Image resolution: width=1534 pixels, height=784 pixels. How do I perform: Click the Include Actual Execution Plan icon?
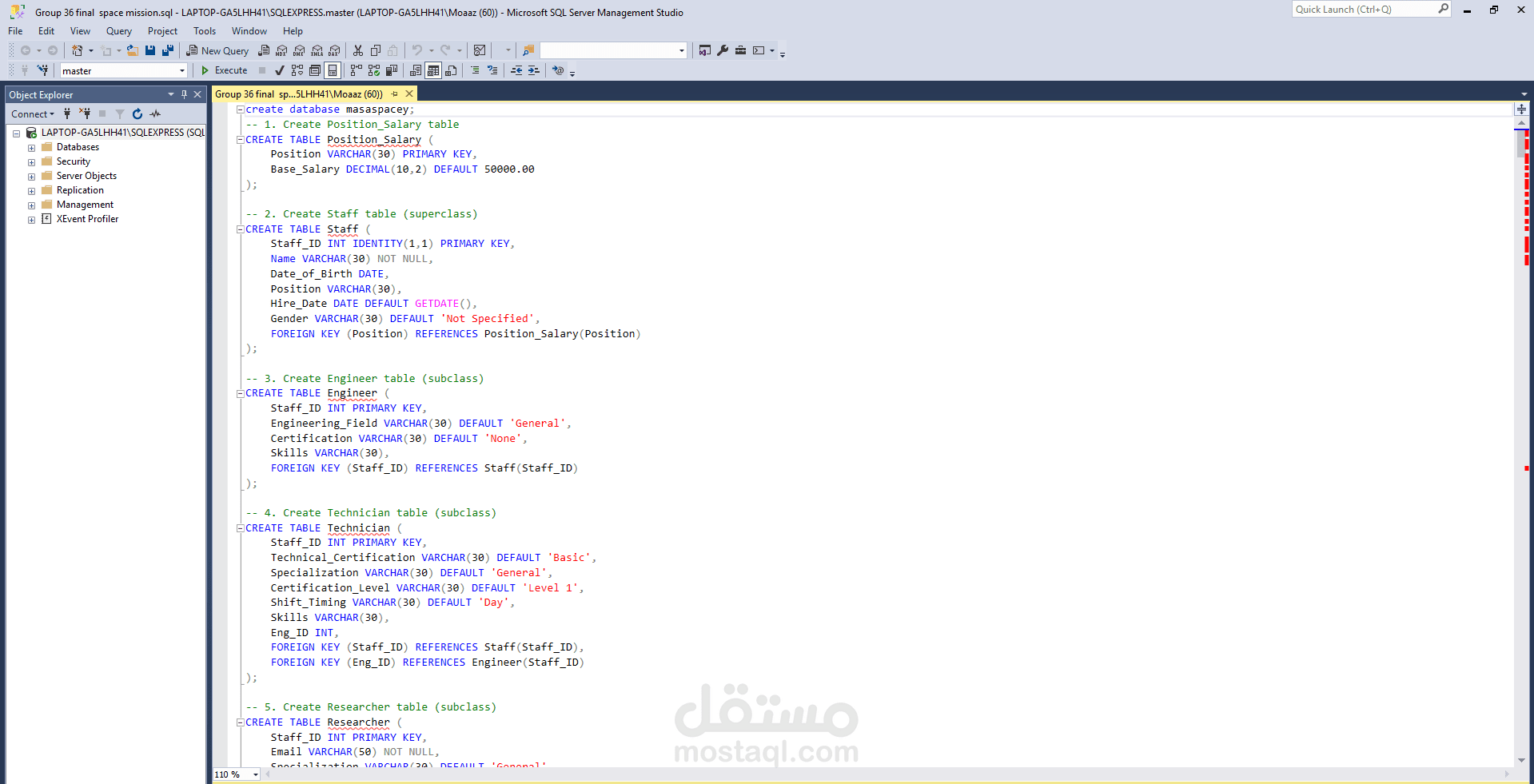[357, 70]
